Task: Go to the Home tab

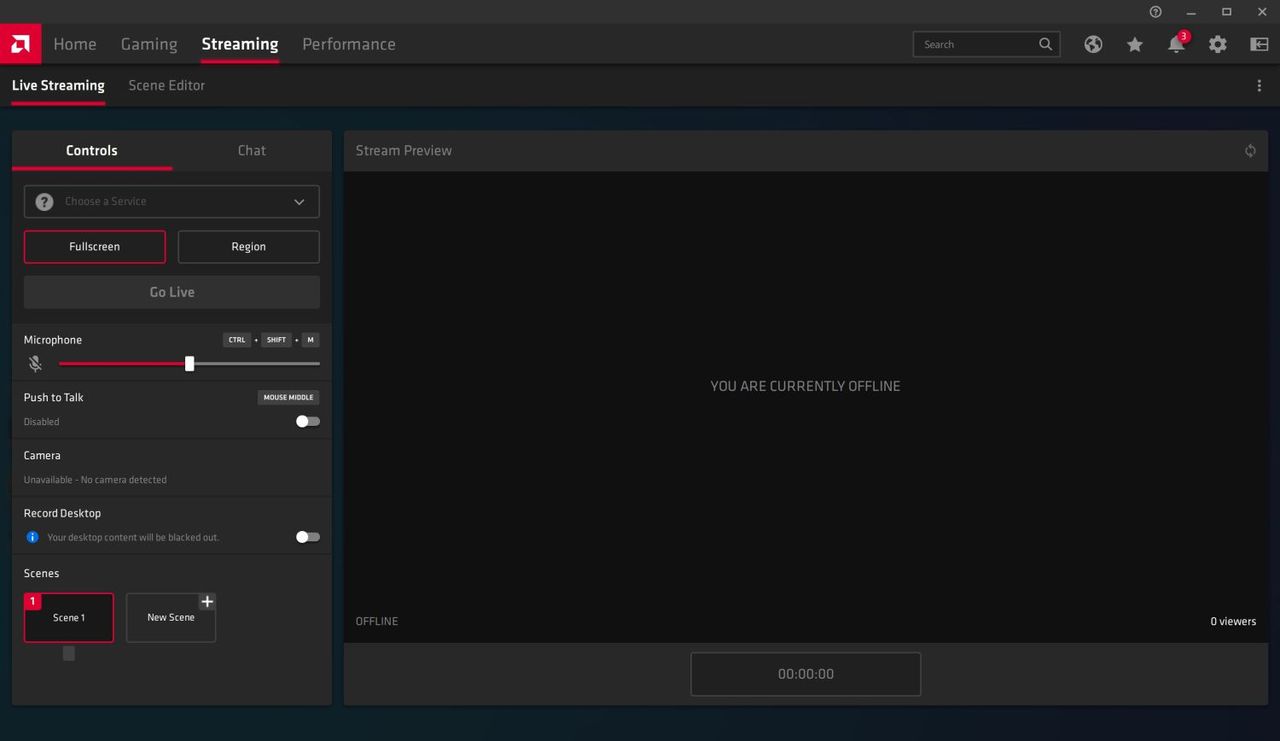Action: 75,44
